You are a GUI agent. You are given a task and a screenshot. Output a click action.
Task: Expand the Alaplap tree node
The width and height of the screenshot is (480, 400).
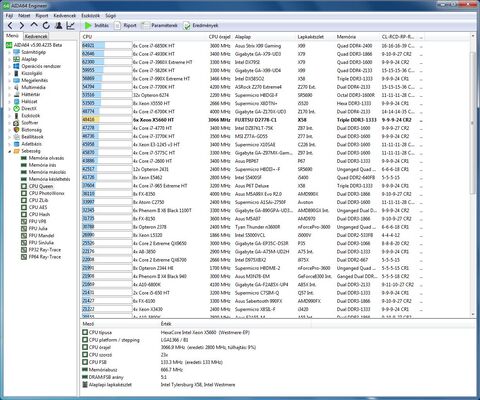click(9, 59)
